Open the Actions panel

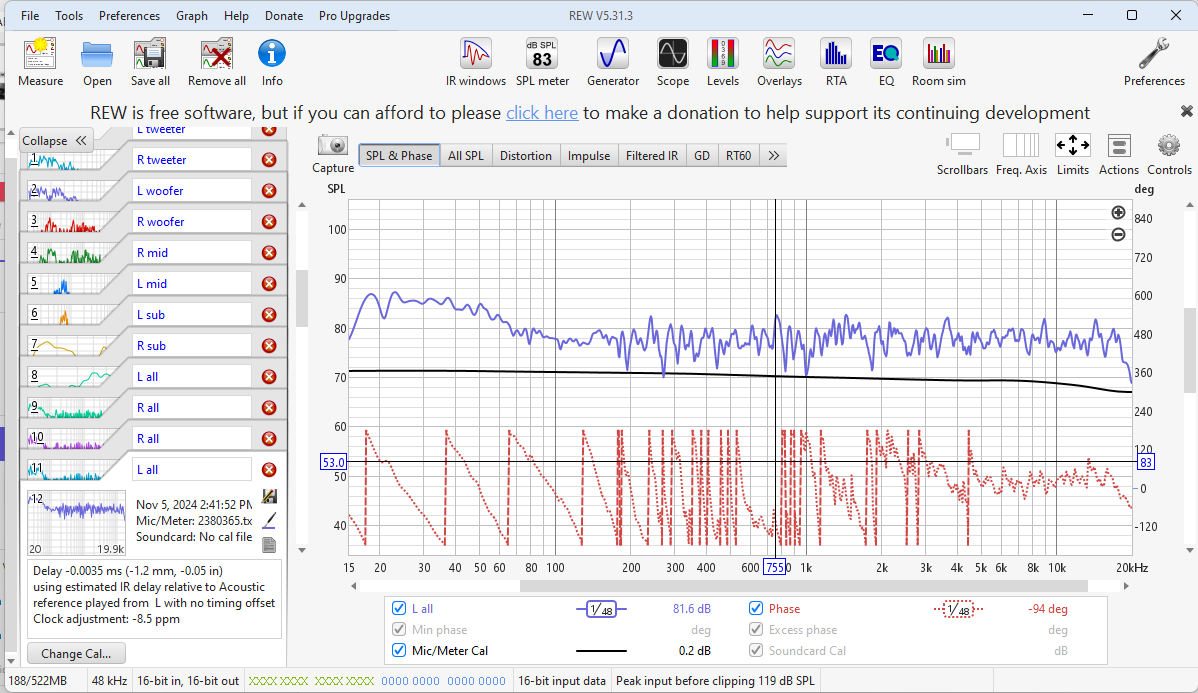coord(1119,154)
